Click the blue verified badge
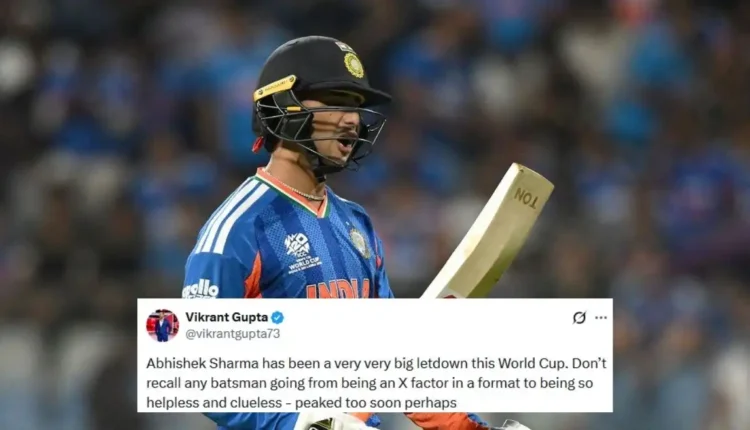Viewport: 750px width, 430px height. (278, 317)
